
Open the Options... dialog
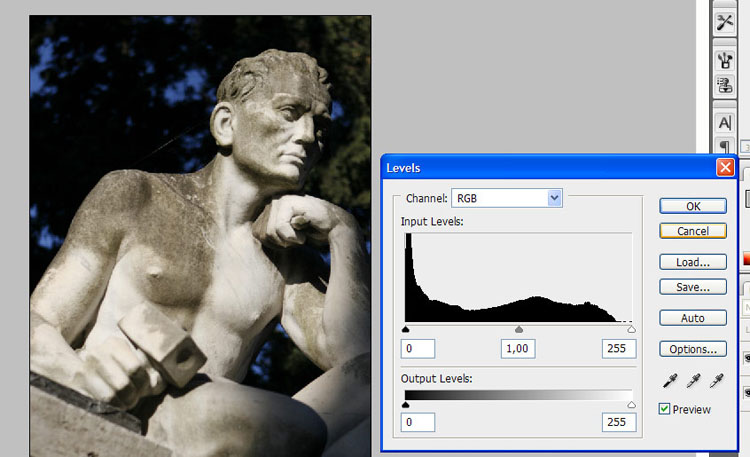693,349
